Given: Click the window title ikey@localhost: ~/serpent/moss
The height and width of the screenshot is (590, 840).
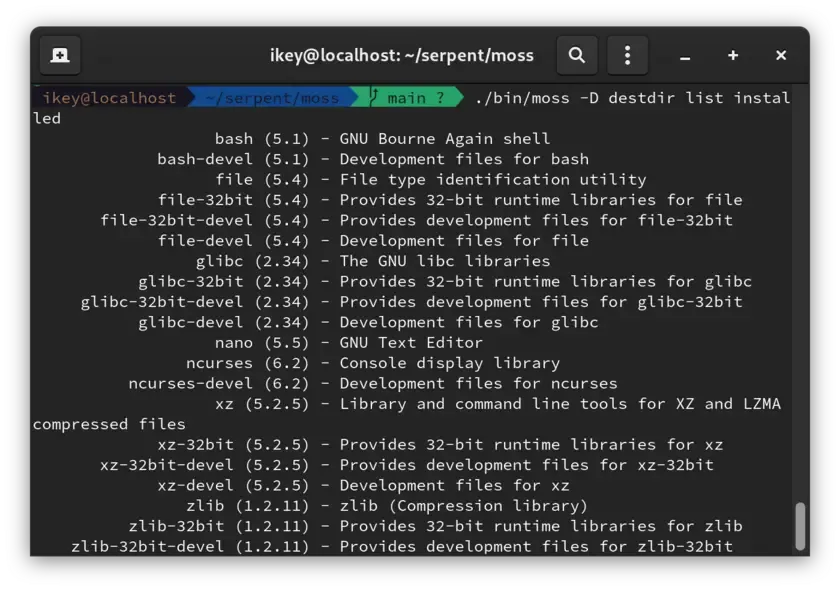Looking at the screenshot, I should coord(402,55).
